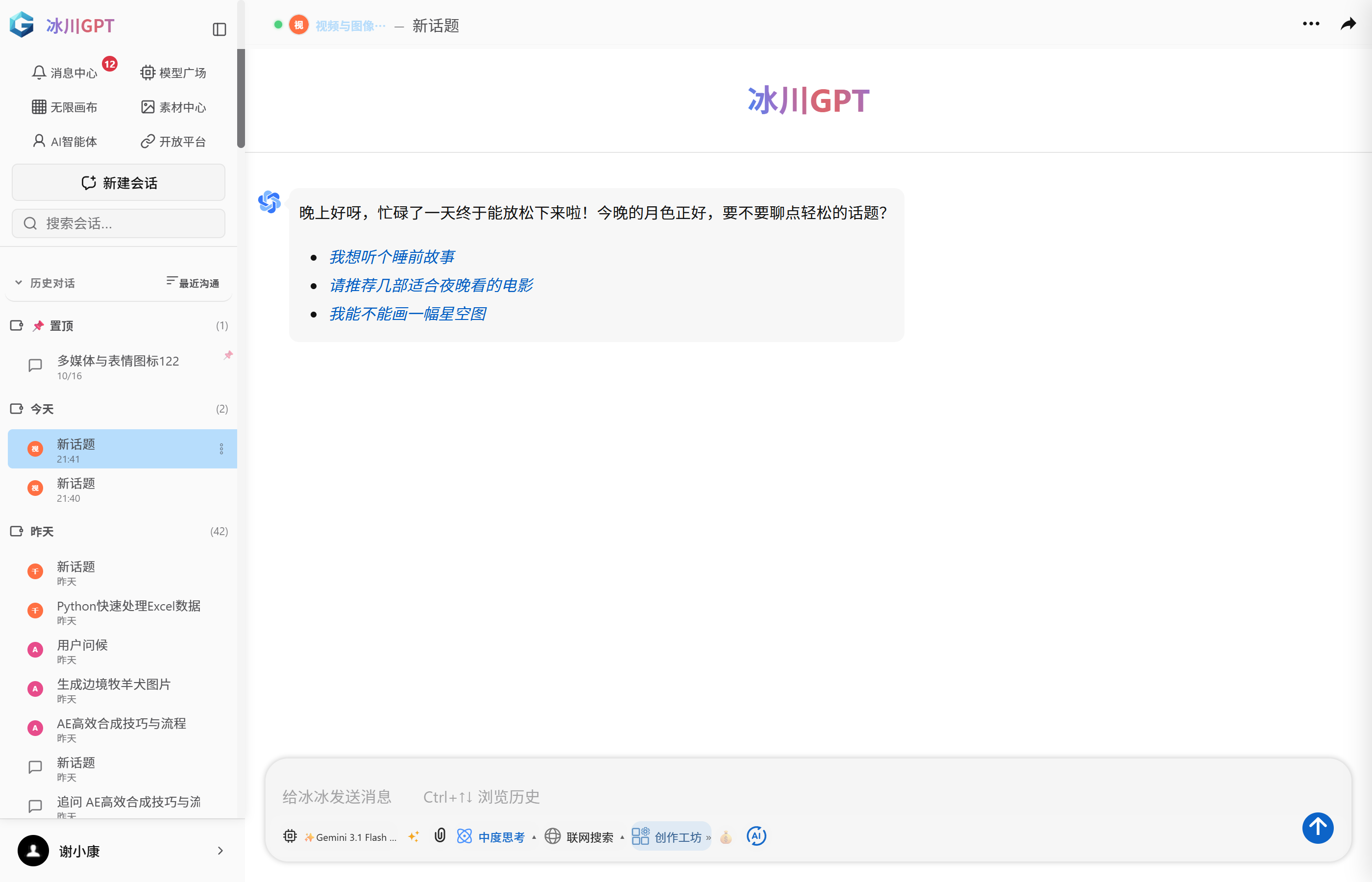This screenshot has width=1372, height=882.
Task: Open the 无限画布 canvas panel
Action: click(x=64, y=107)
